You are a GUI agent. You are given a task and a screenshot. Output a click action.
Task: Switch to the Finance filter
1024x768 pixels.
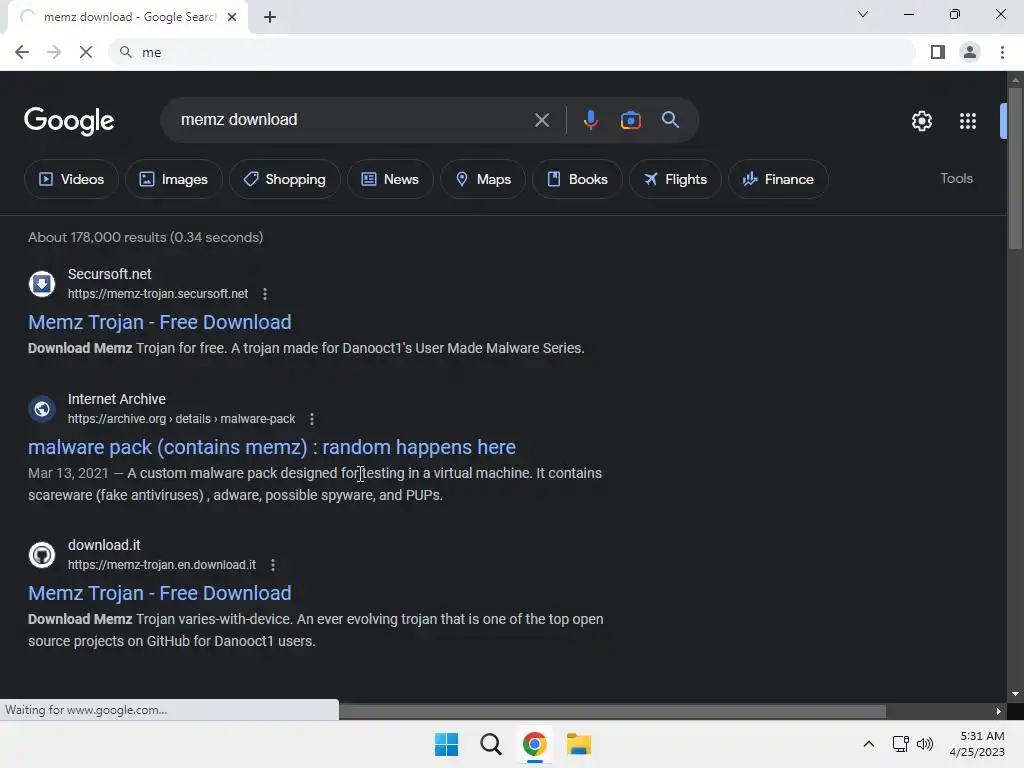[778, 179]
